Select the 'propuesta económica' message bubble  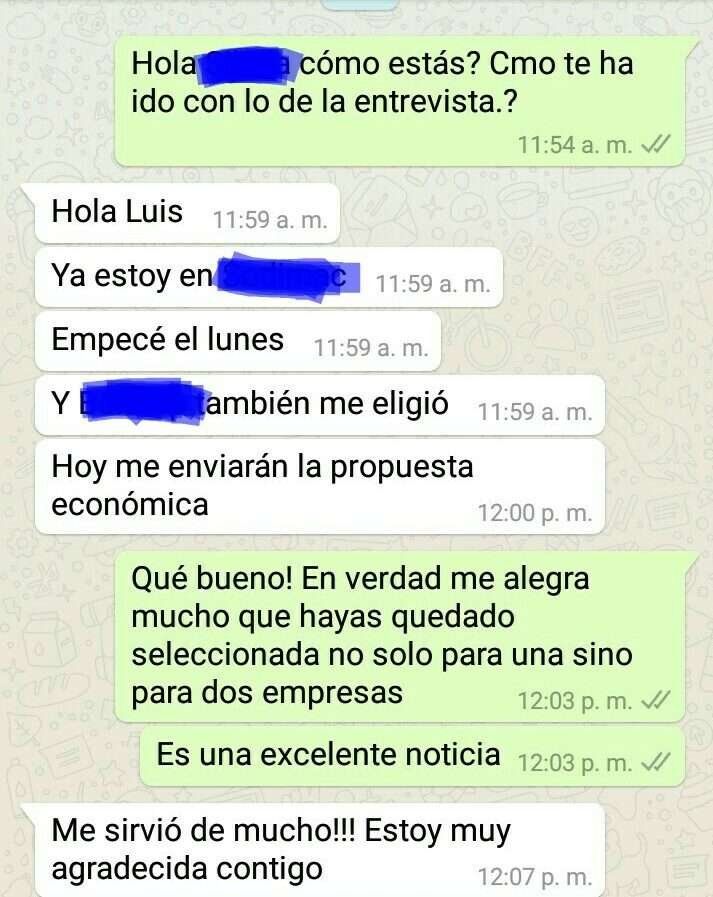(x=319, y=487)
